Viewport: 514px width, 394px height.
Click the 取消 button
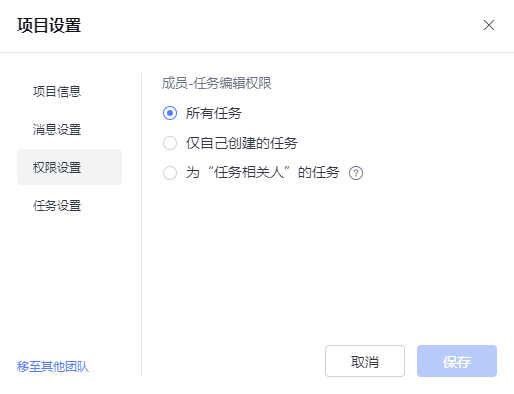pyautogui.click(x=365, y=361)
